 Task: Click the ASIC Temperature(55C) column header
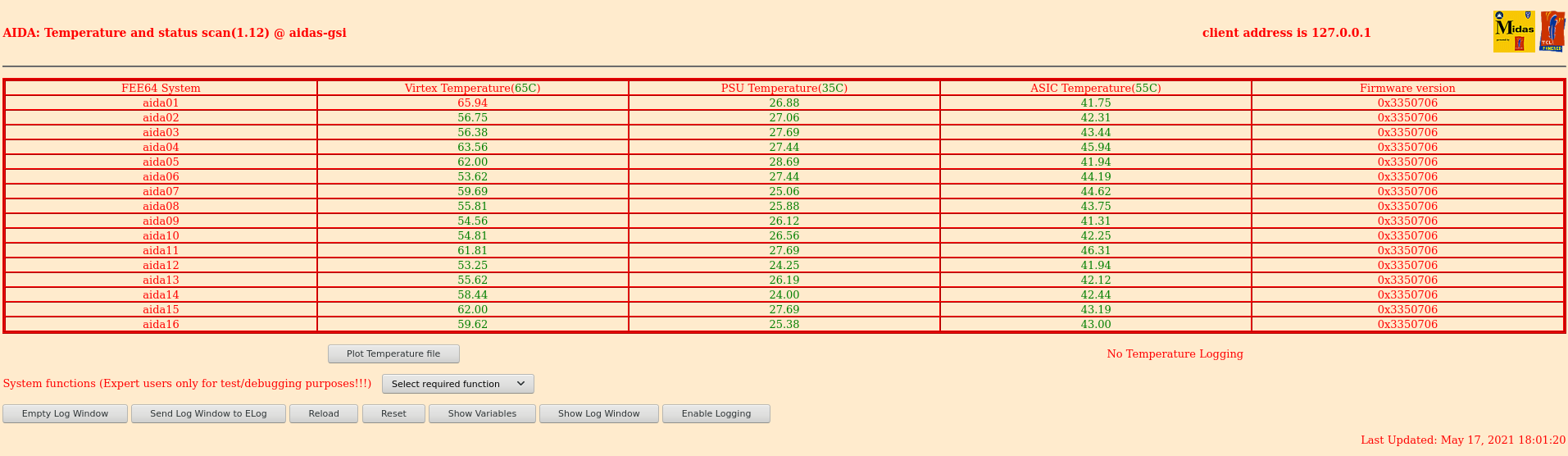(1096, 88)
